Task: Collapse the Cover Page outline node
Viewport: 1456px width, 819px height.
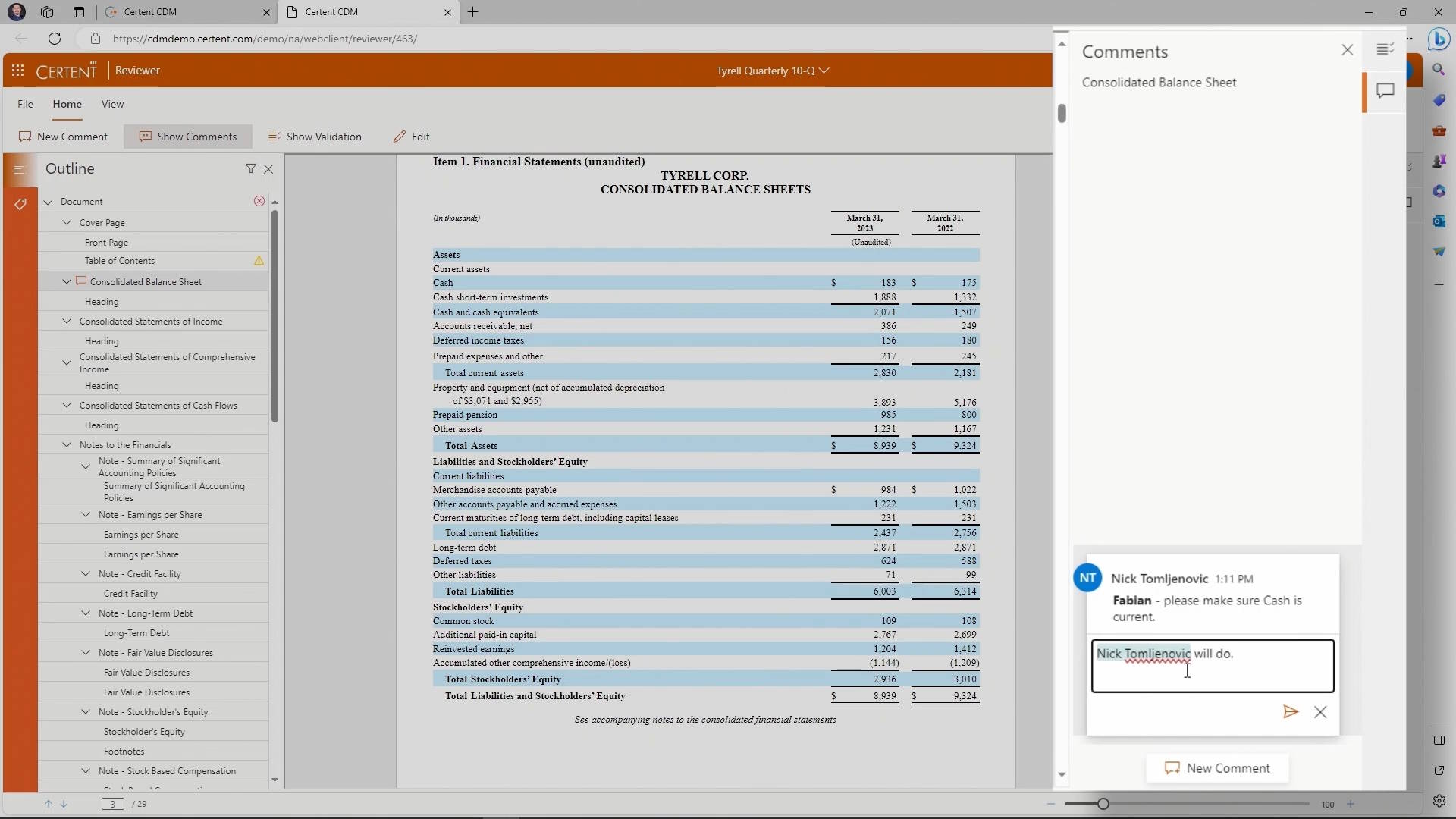Action: point(67,222)
